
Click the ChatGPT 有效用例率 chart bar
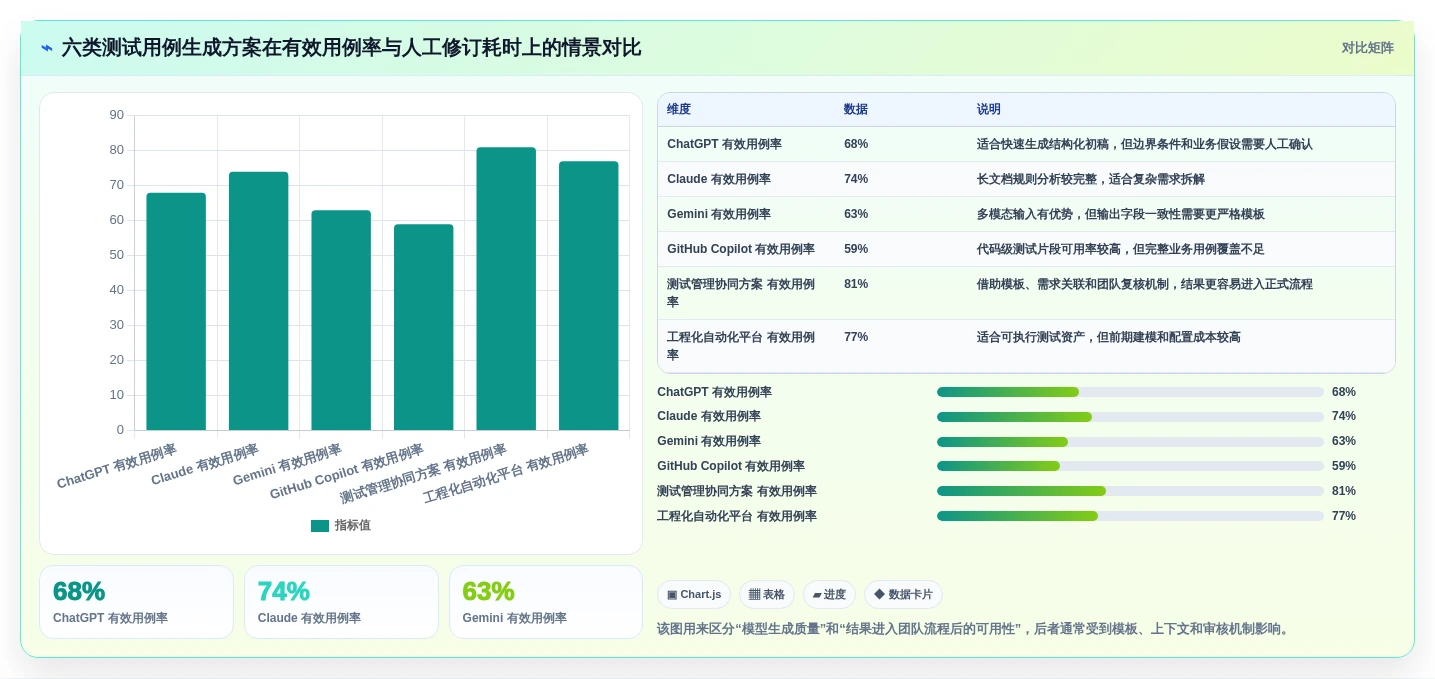pyautogui.click(x=176, y=312)
